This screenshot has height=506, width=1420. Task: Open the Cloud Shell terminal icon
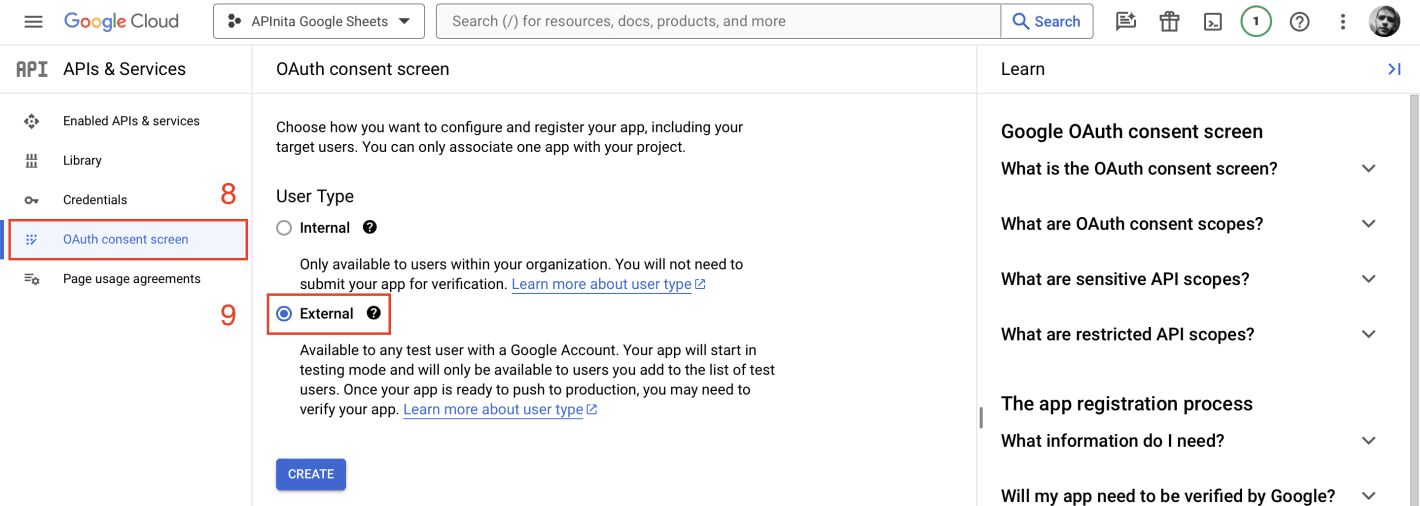(x=1213, y=21)
